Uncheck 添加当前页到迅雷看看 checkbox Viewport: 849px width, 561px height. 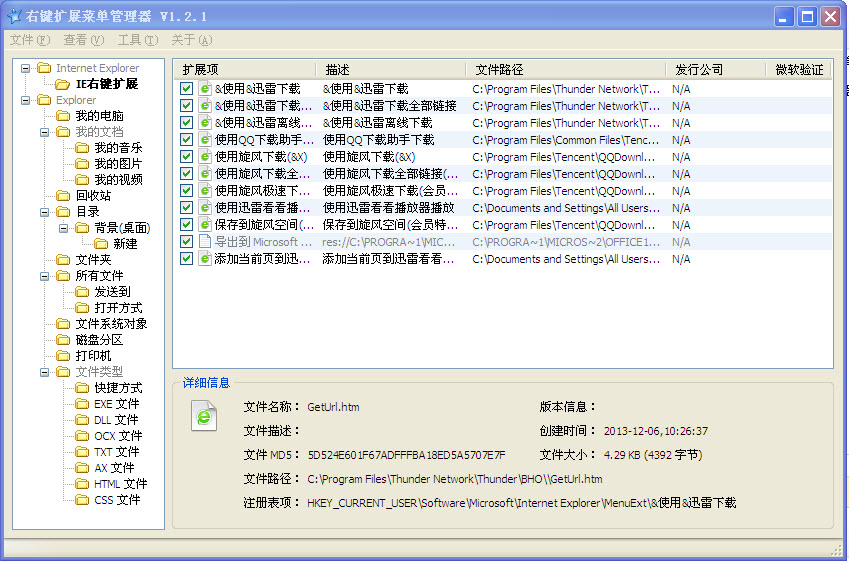tap(186, 258)
